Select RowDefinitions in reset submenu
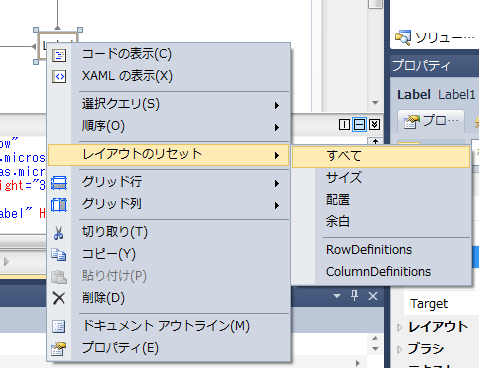This screenshot has height=368, width=479. 381,250
